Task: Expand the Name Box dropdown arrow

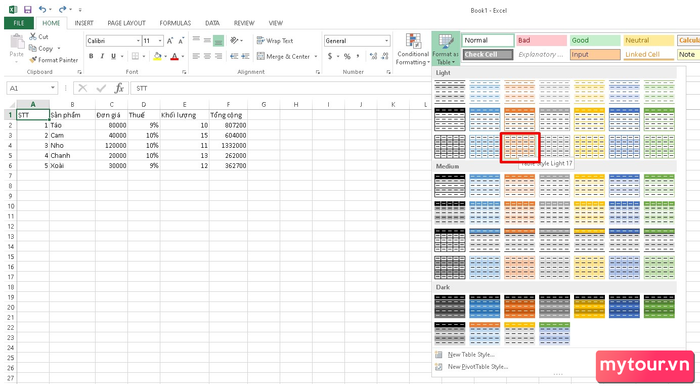Action: (53, 88)
